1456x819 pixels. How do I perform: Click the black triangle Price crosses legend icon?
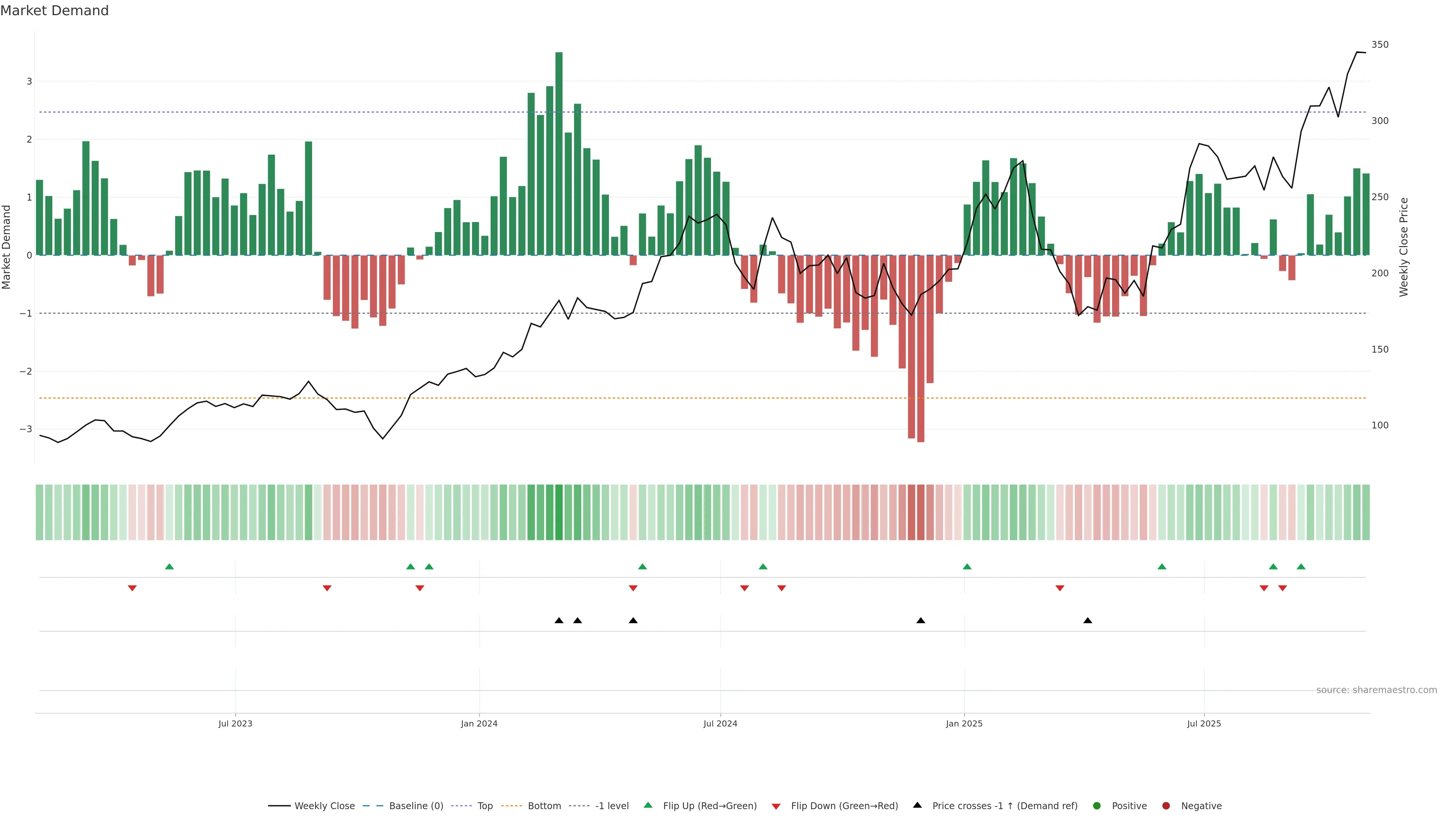(x=917, y=805)
